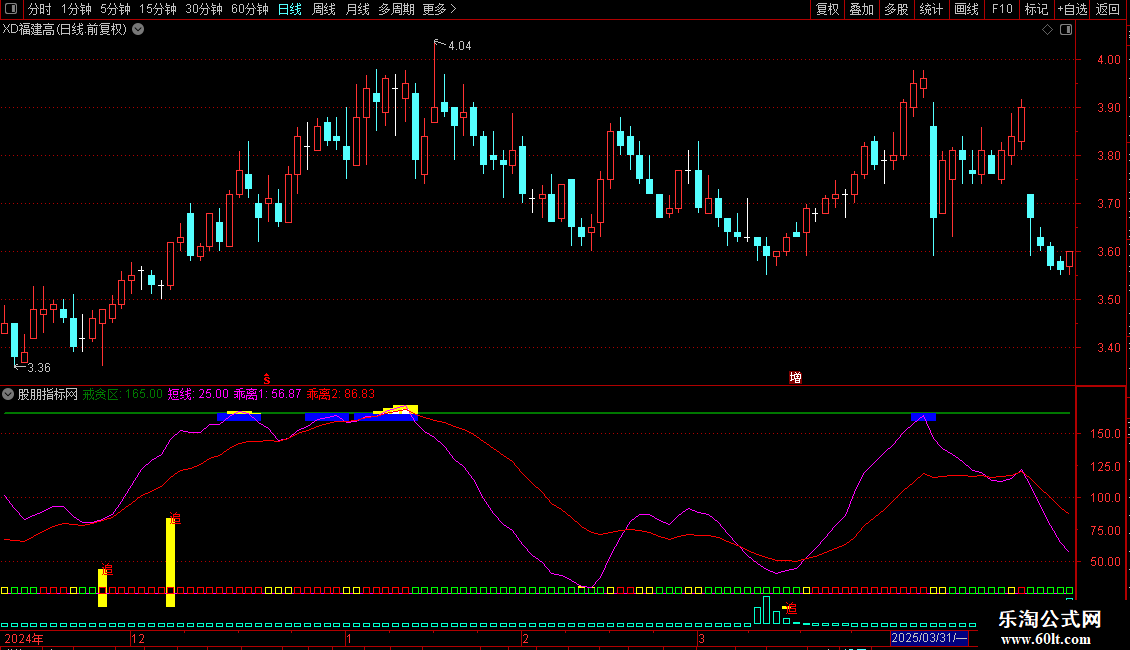The image size is (1130, 650).
Task: Open the 画线 drawing tools
Action: click(966, 9)
